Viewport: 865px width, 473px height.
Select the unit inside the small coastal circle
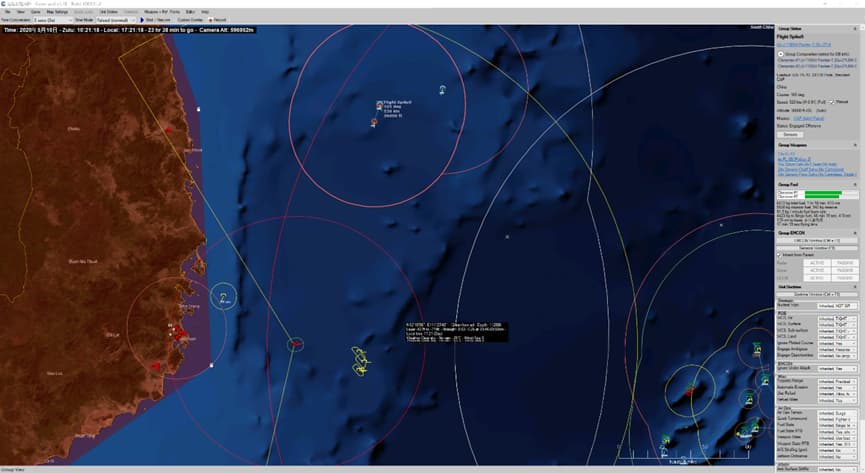pyautogui.click(x=223, y=297)
